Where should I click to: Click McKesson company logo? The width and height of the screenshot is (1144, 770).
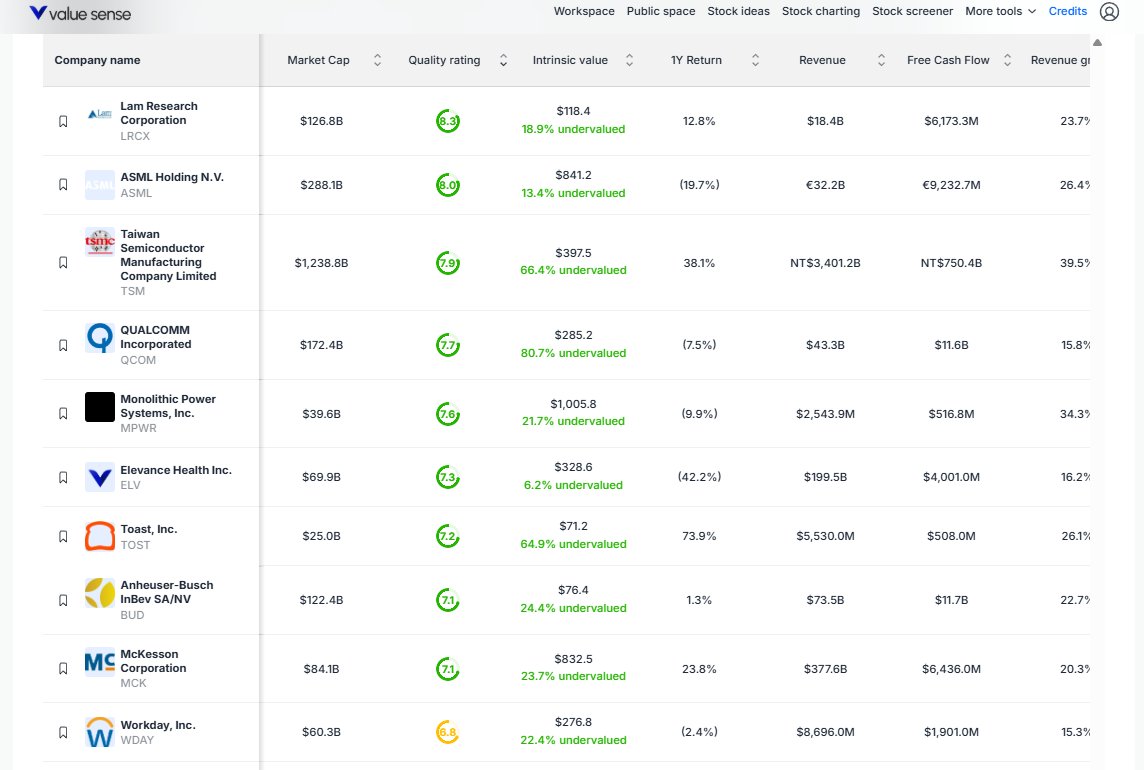point(100,662)
